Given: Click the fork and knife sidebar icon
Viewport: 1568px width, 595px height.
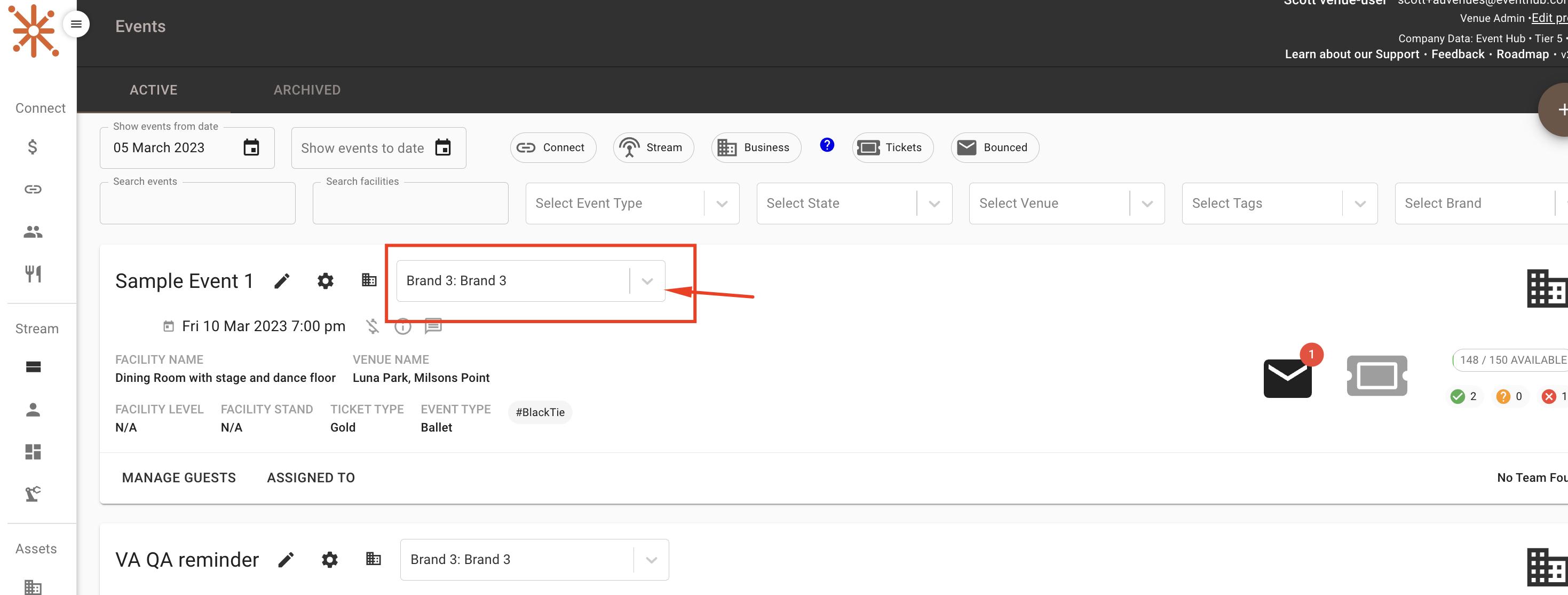Looking at the screenshot, I should tap(33, 273).
